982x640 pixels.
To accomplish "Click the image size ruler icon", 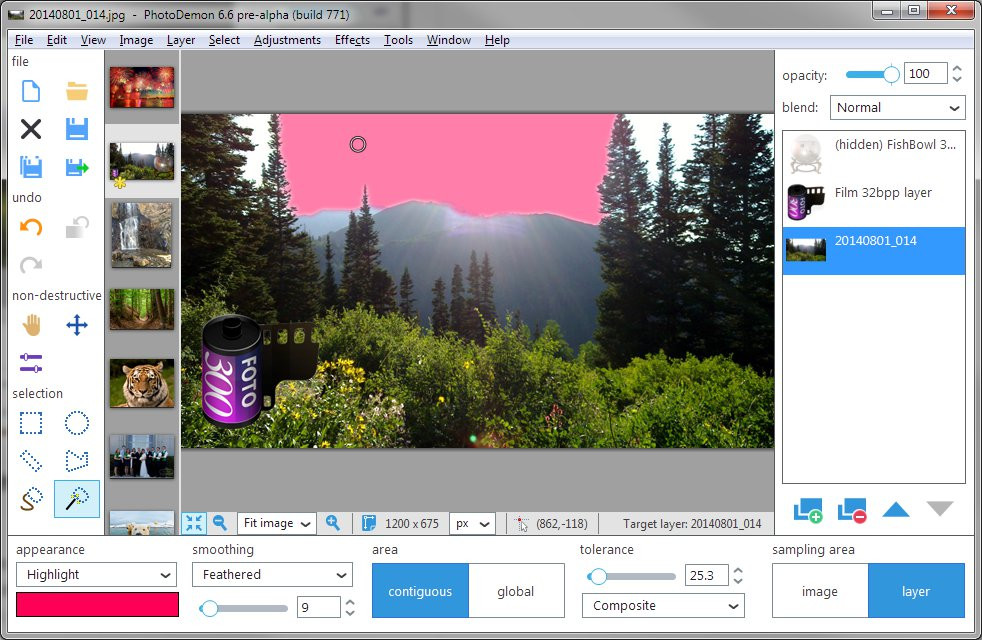I will (x=369, y=523).
